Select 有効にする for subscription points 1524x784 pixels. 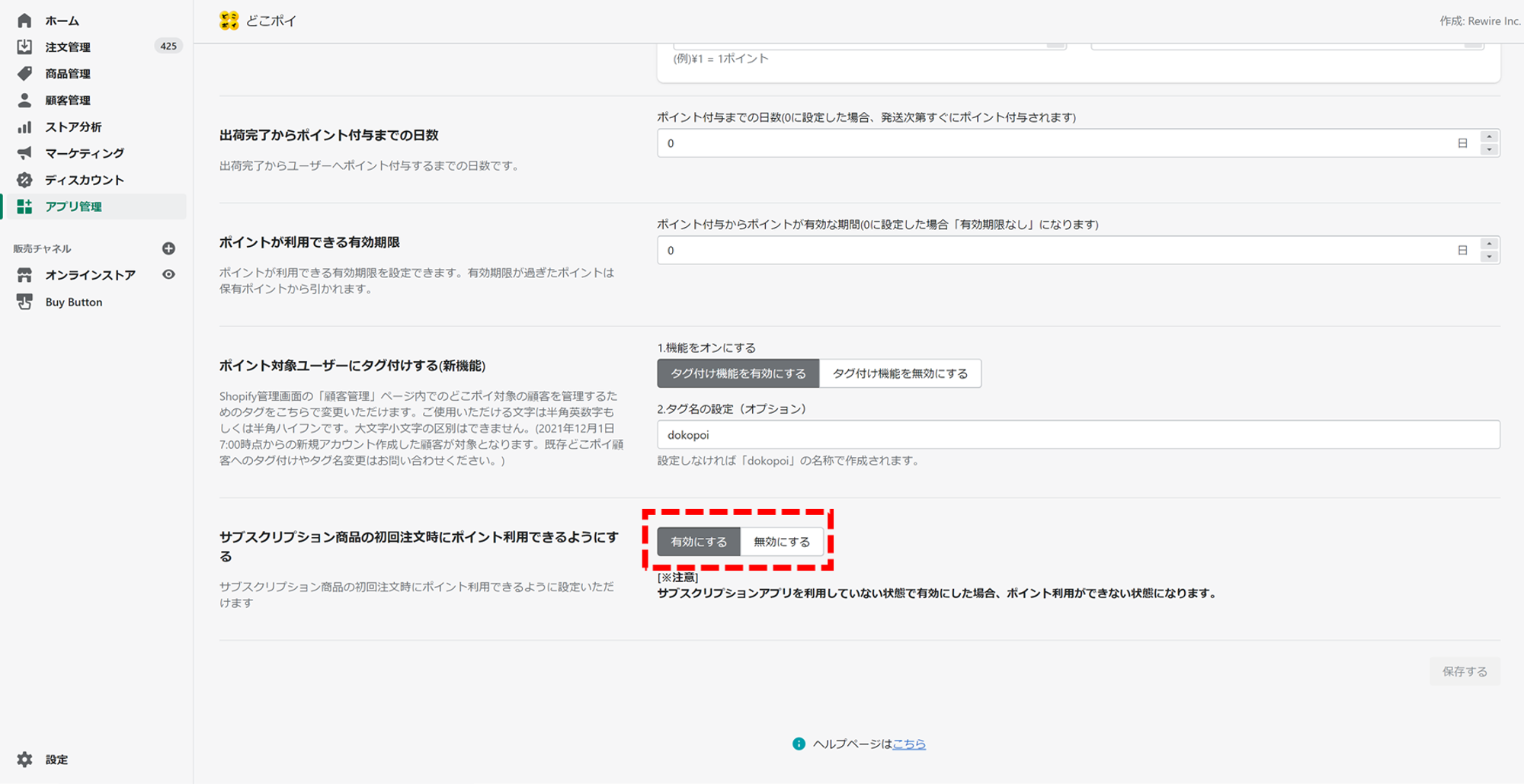pos(699,542)
